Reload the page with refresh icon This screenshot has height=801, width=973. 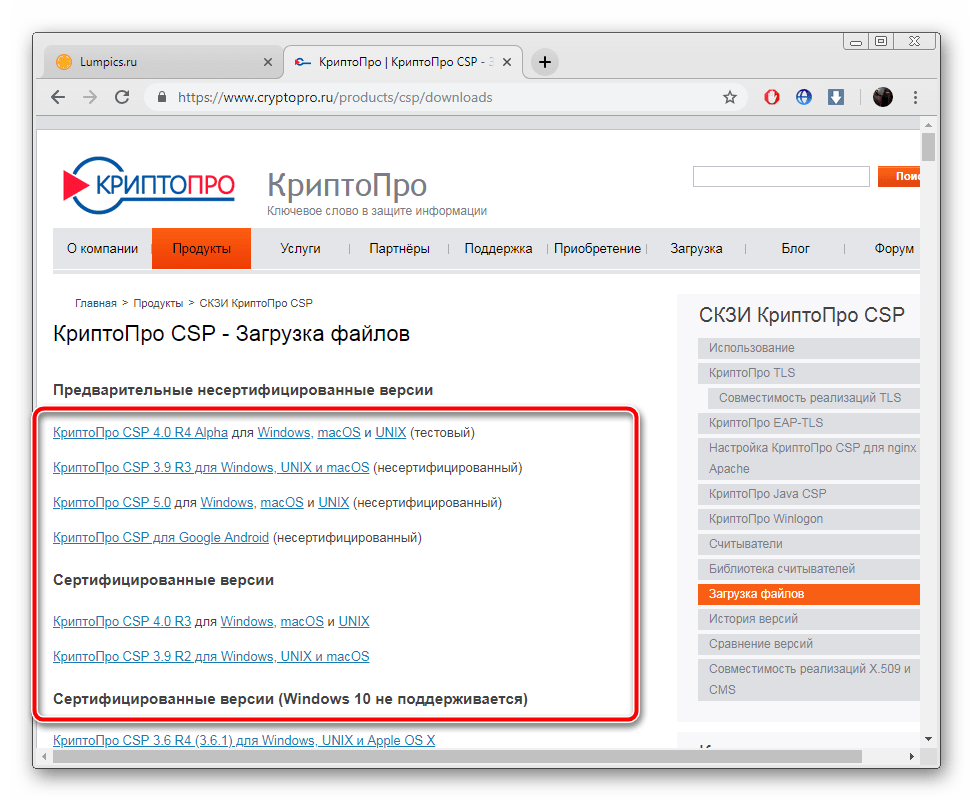point(122,97)
